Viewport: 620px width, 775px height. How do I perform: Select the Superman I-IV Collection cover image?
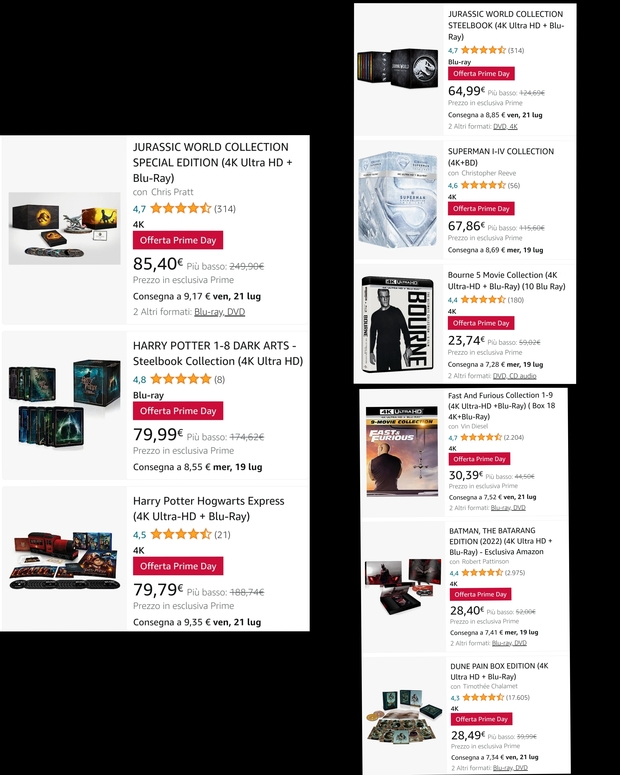[399, 199]
